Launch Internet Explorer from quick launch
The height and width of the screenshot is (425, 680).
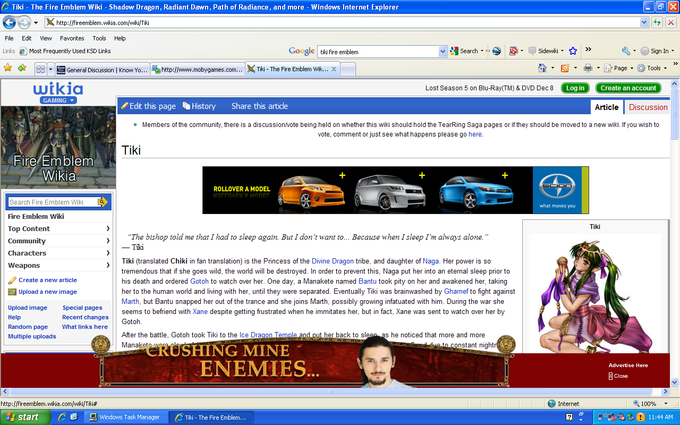(x=62, y=417)
